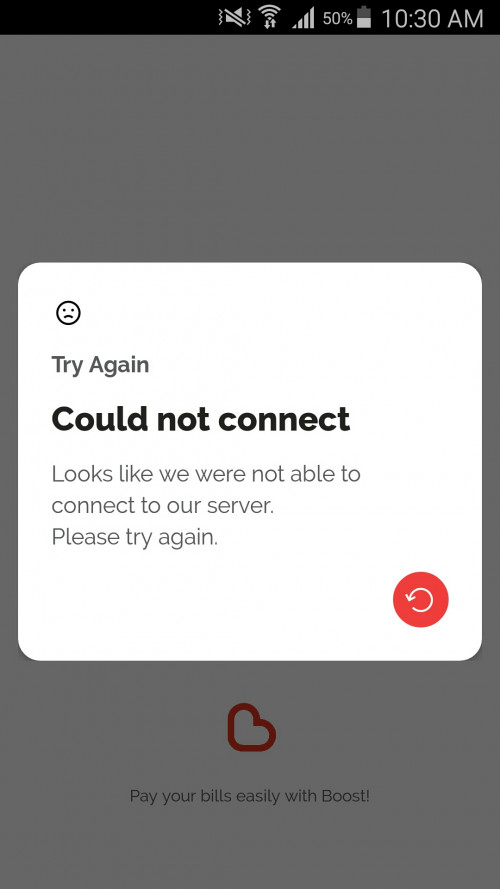Tap dimmed area below the Boost tagline
This screenshot has width=500, height=889.
point(250,850)
